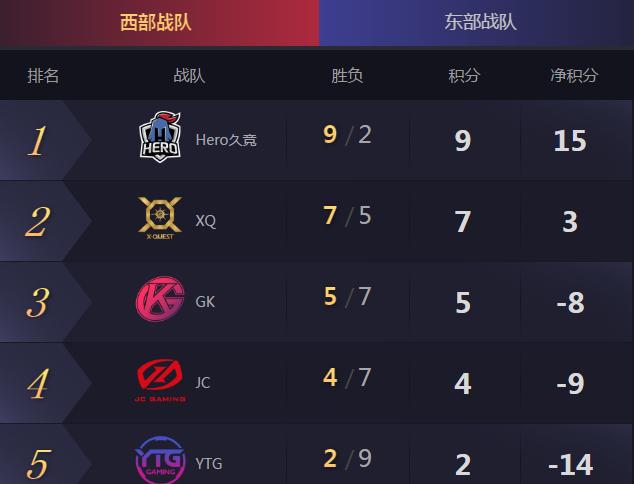
Task: Select the YTG team name
Action: click(x=209, y=463)
